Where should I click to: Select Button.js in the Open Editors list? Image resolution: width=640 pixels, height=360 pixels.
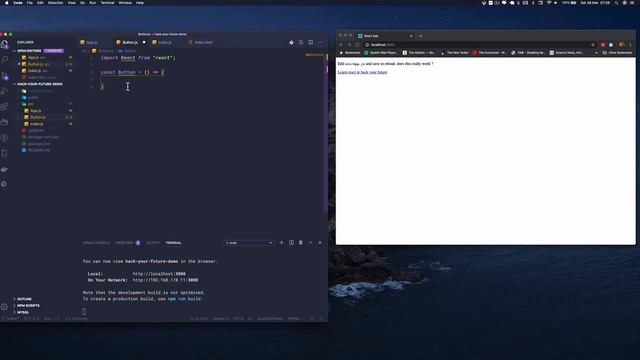point(39,64)
